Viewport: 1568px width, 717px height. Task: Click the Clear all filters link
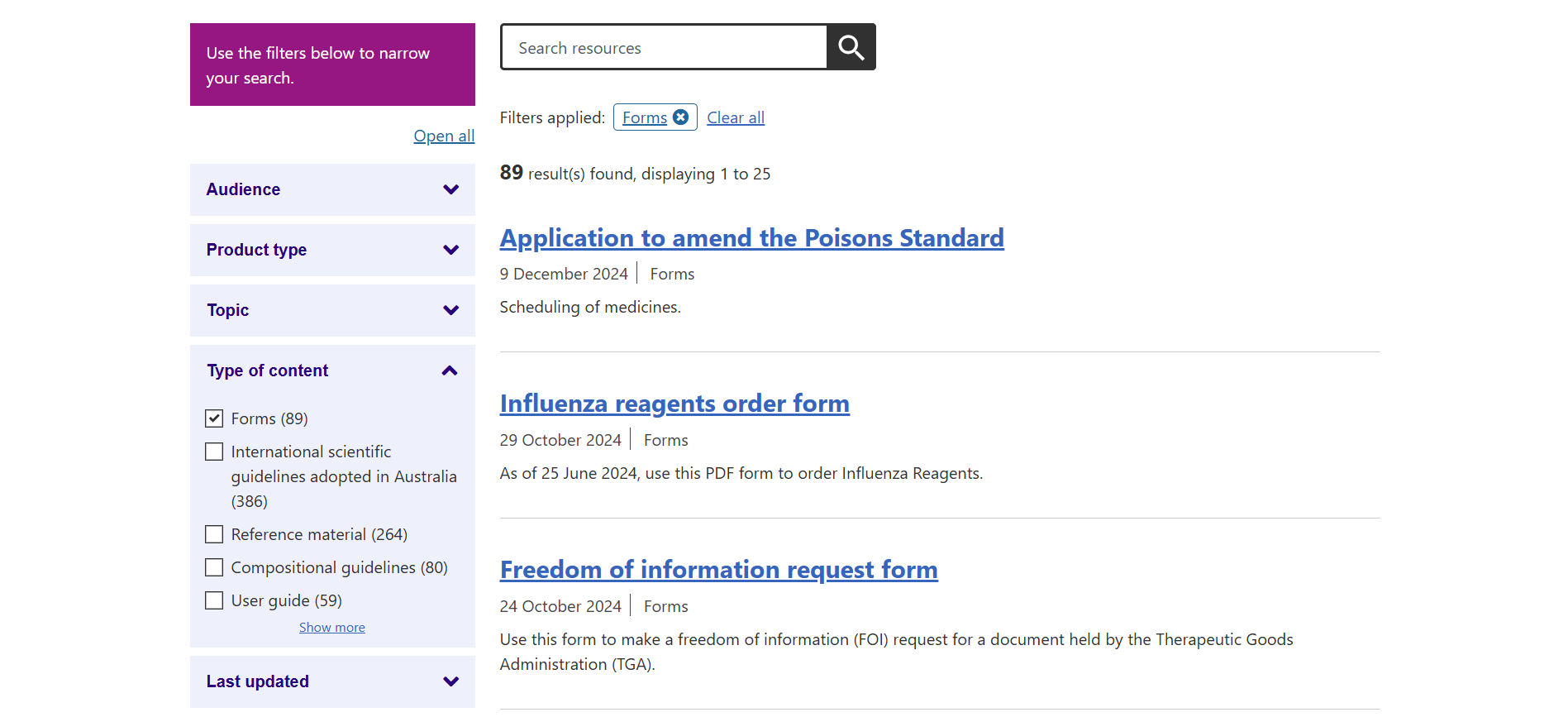pos(735,117)
